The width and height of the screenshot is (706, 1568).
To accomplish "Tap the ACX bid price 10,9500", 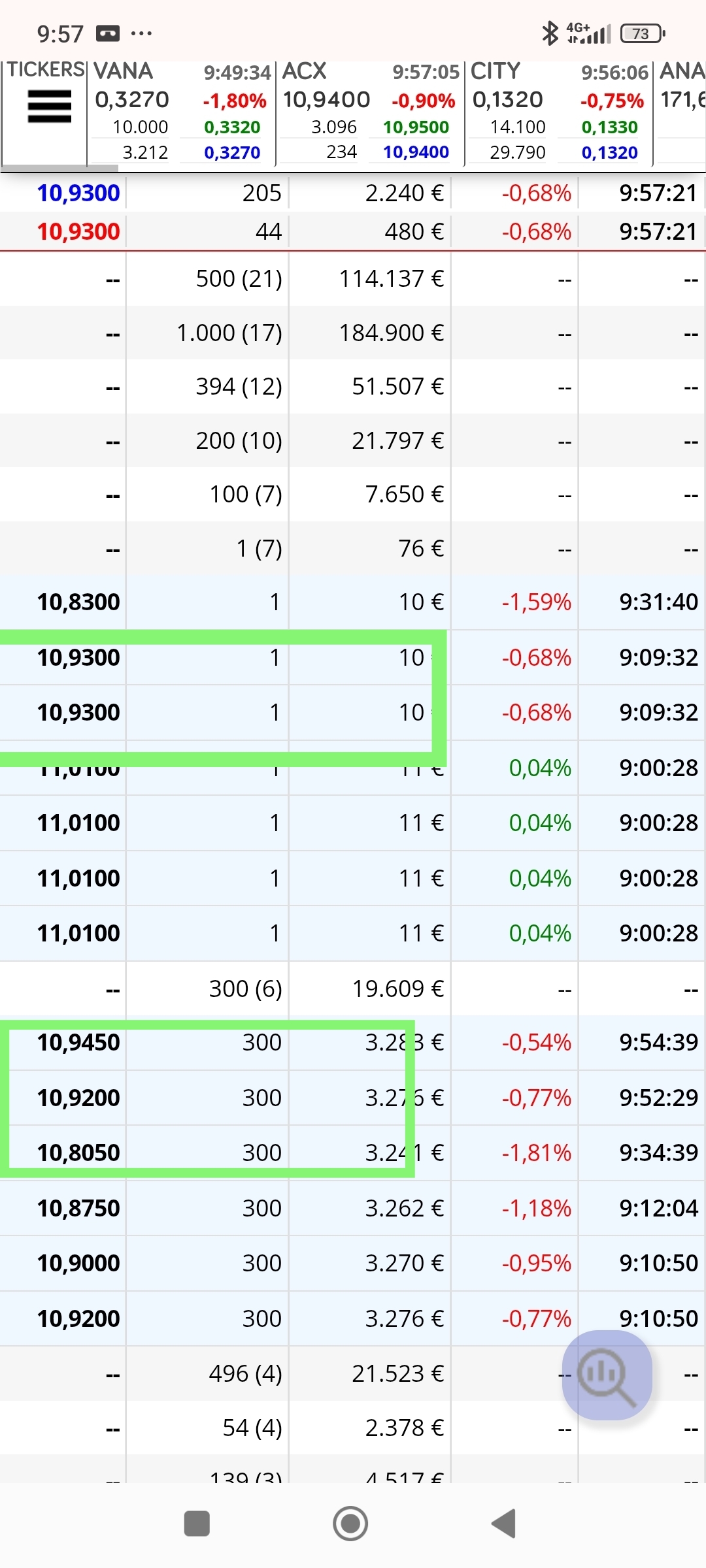I will tap(416, 127).
